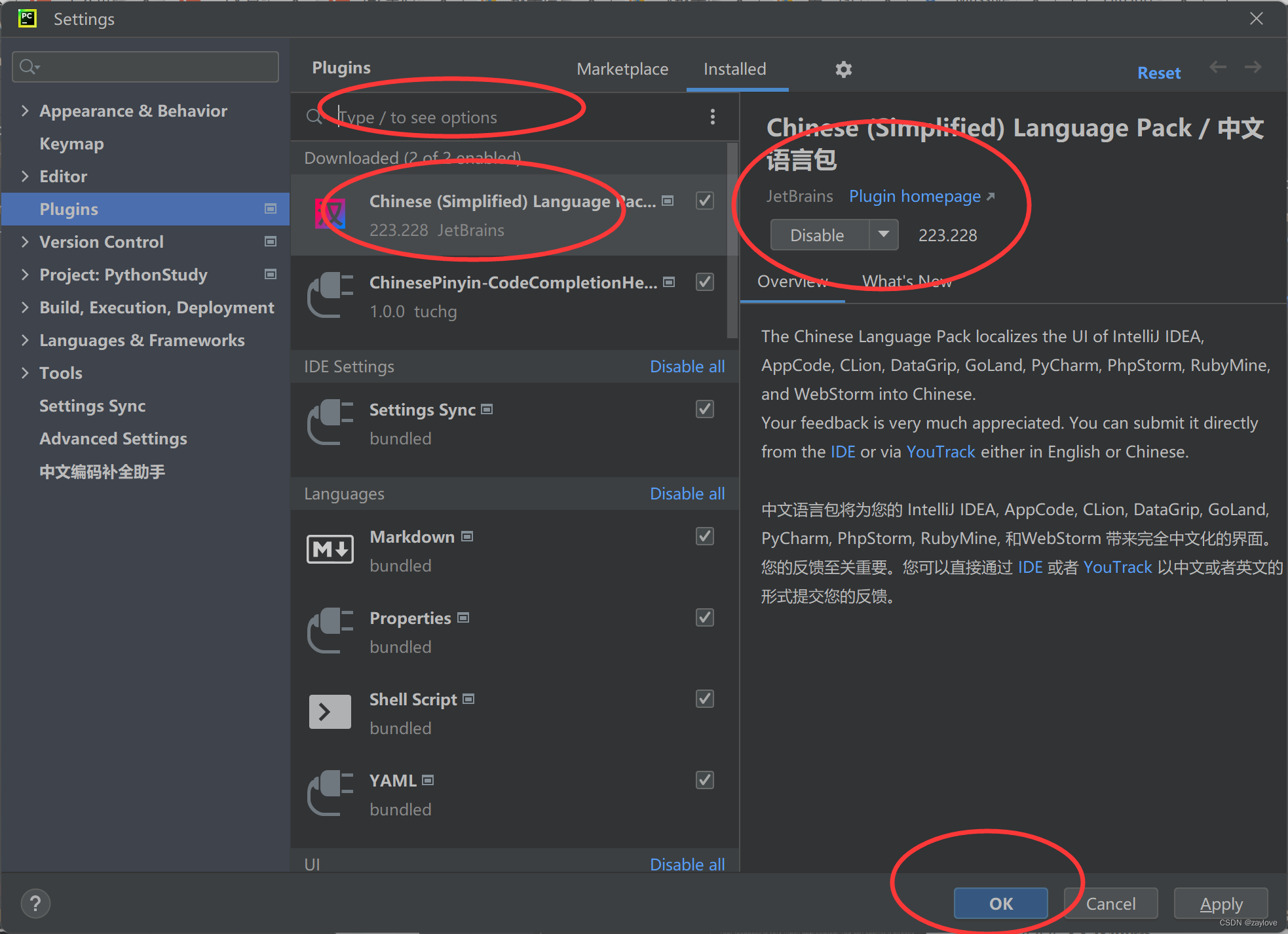Click the help question mark icon
This screenshot has width=1288, height=934.
pyautogui.click(x=35, y=903)
